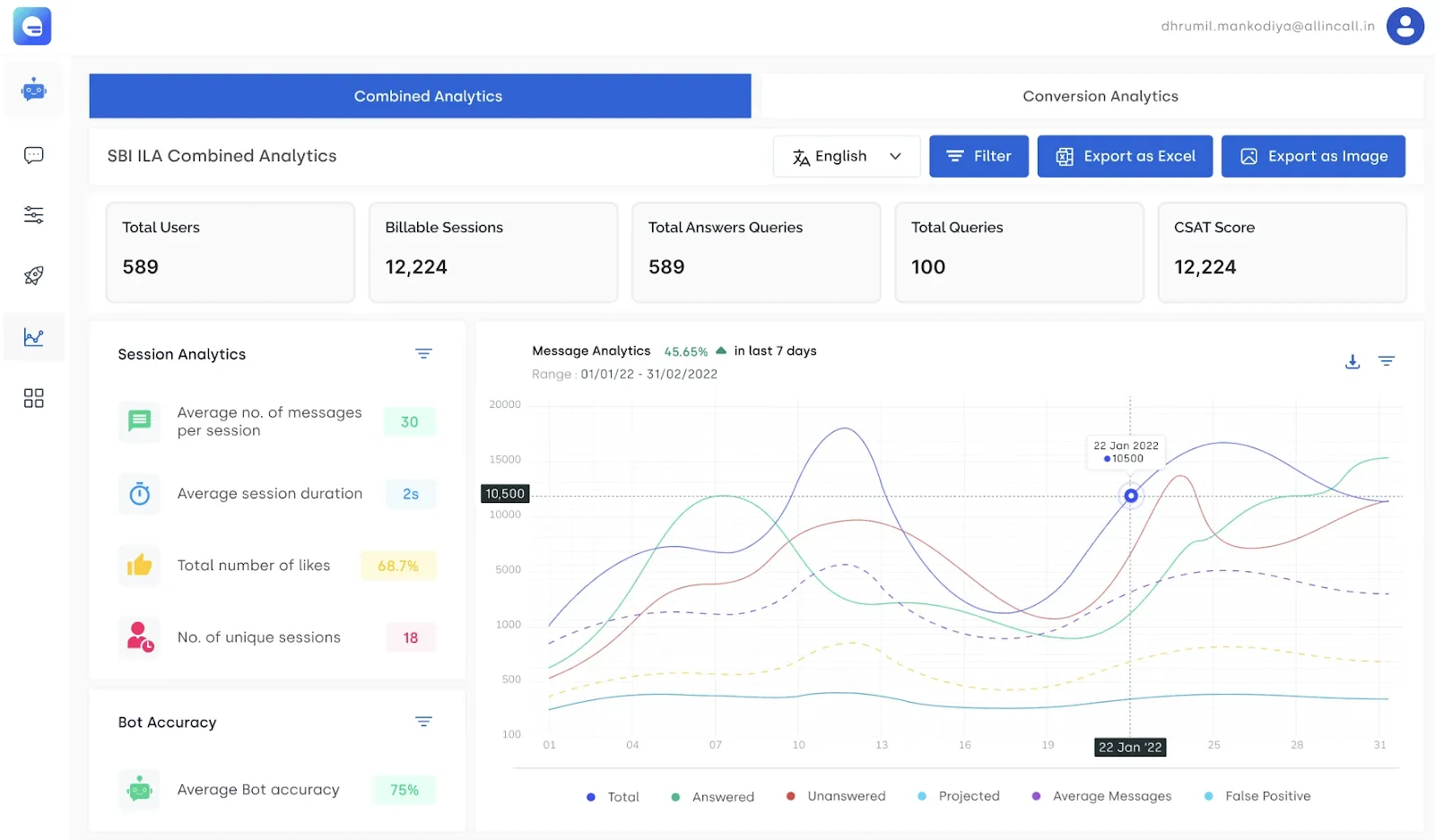Switch to Combined Analytics tab

click(x=420, y=96)
